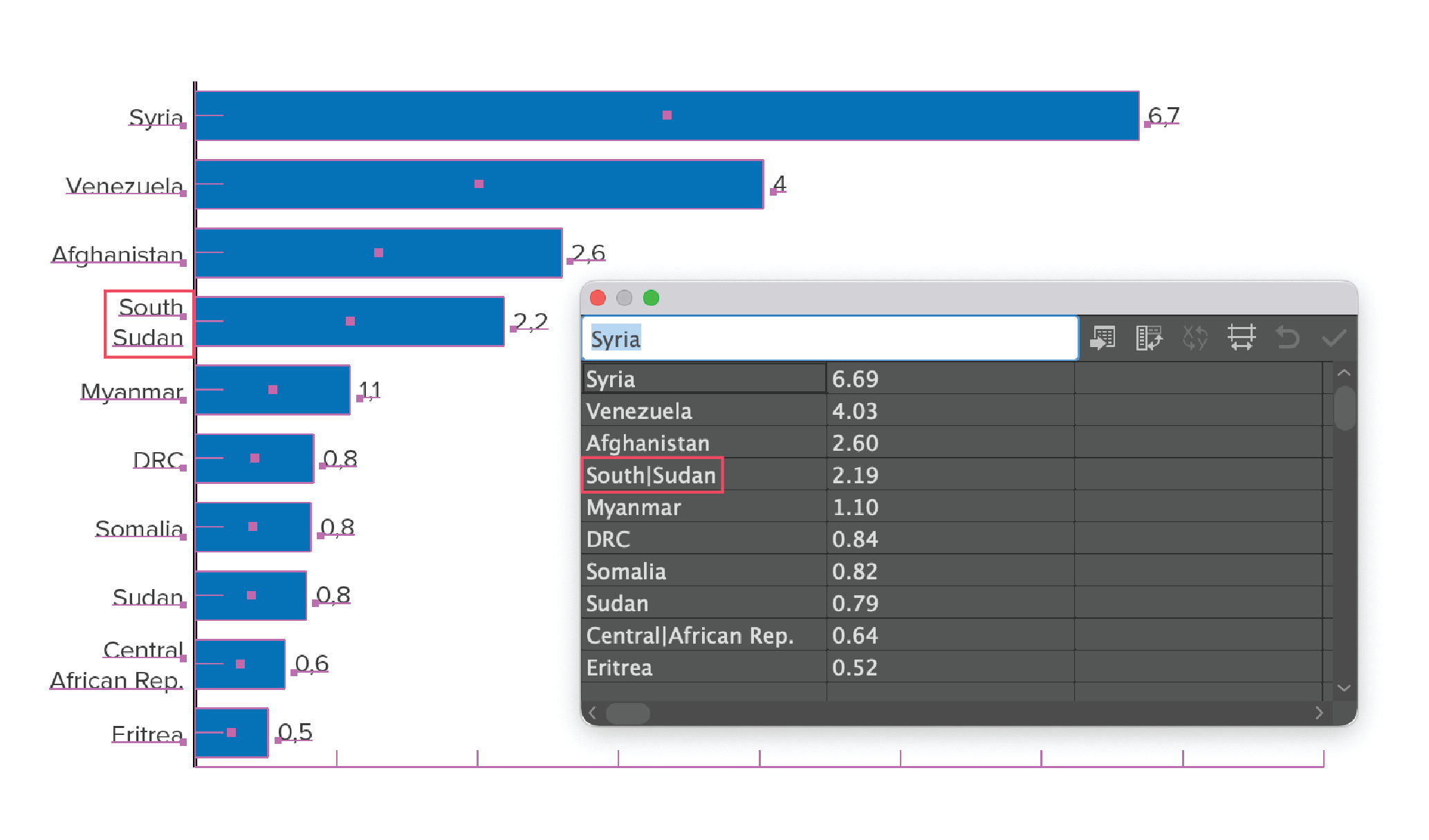The height and width of the screenshot is (840, 1429).
Task: Select the 0.64 value cell
Action: 950,635
